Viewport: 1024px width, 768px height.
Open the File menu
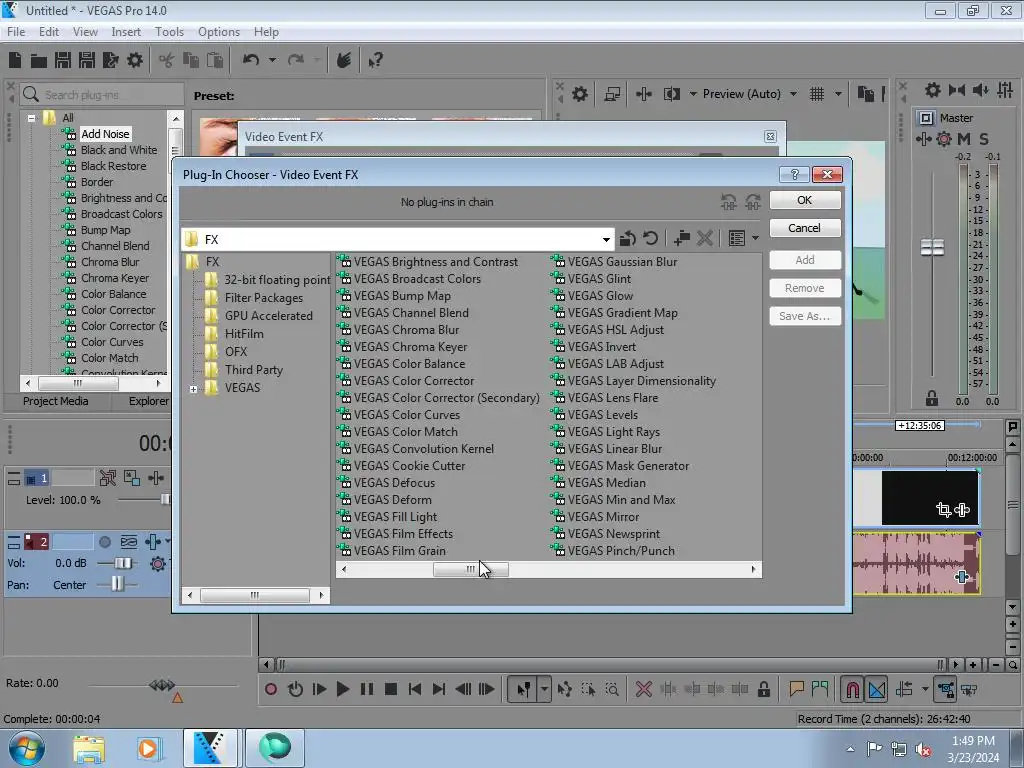(16, 31)
